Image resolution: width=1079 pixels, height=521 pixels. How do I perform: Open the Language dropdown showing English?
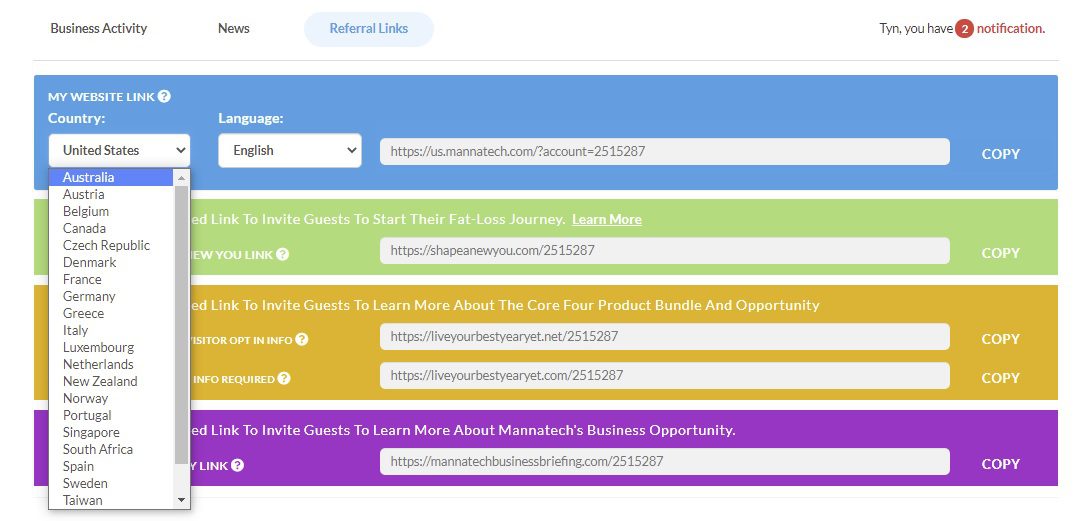click(x=290, y=150)
